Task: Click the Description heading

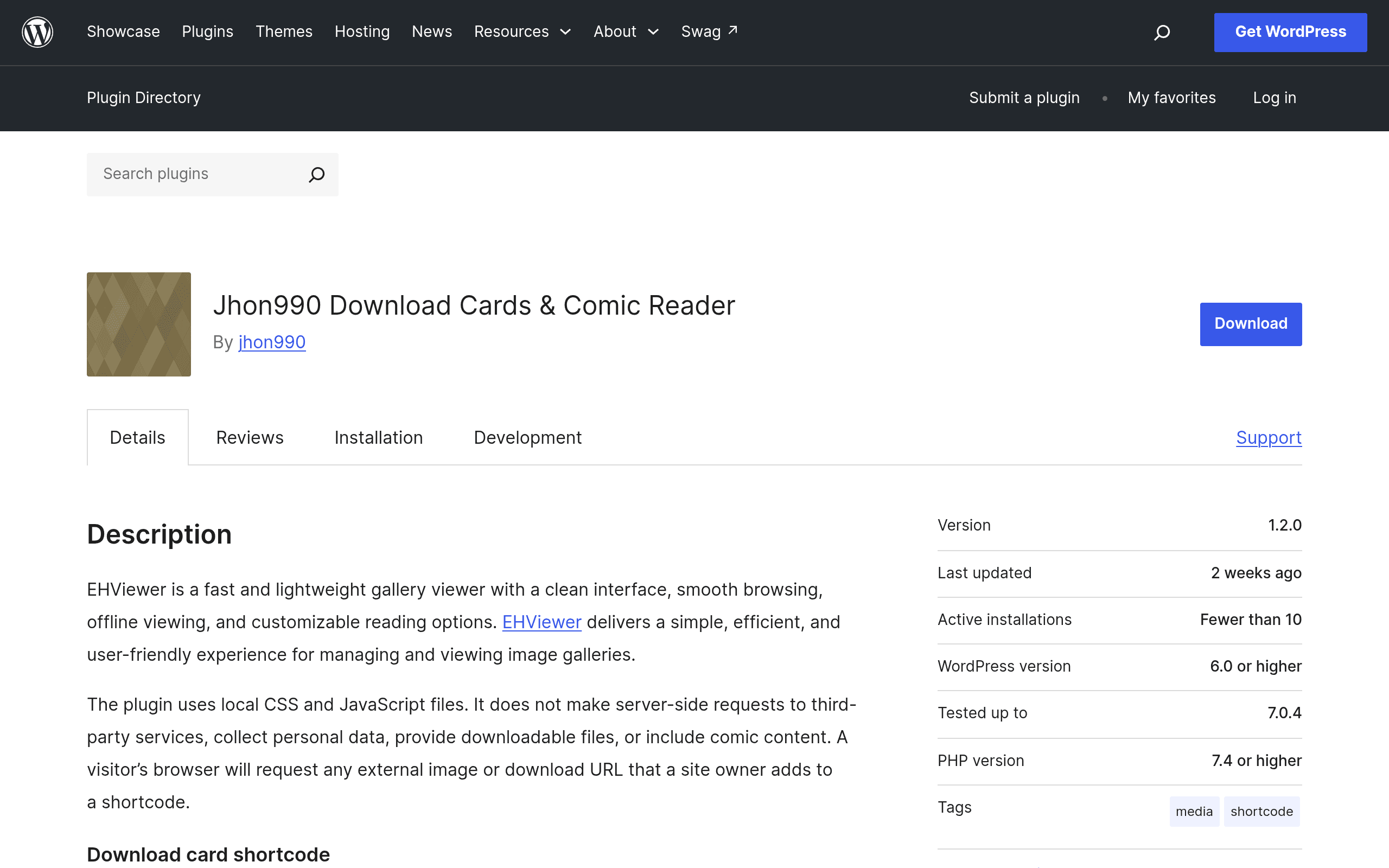Action: 160,534
